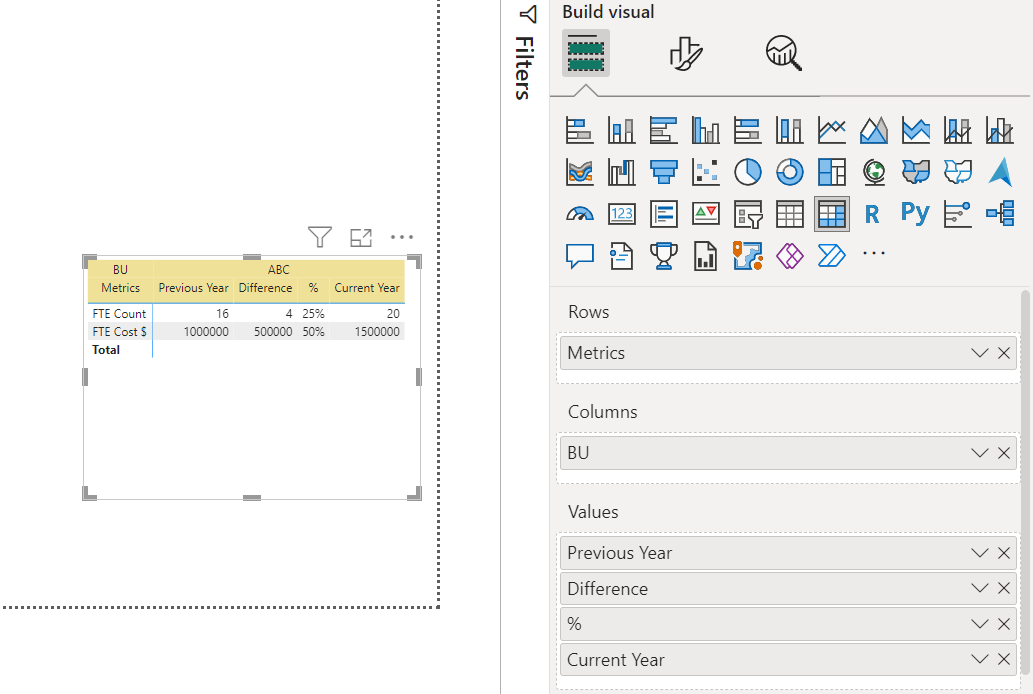Select the Ribbon chart visual

[579, 172]
